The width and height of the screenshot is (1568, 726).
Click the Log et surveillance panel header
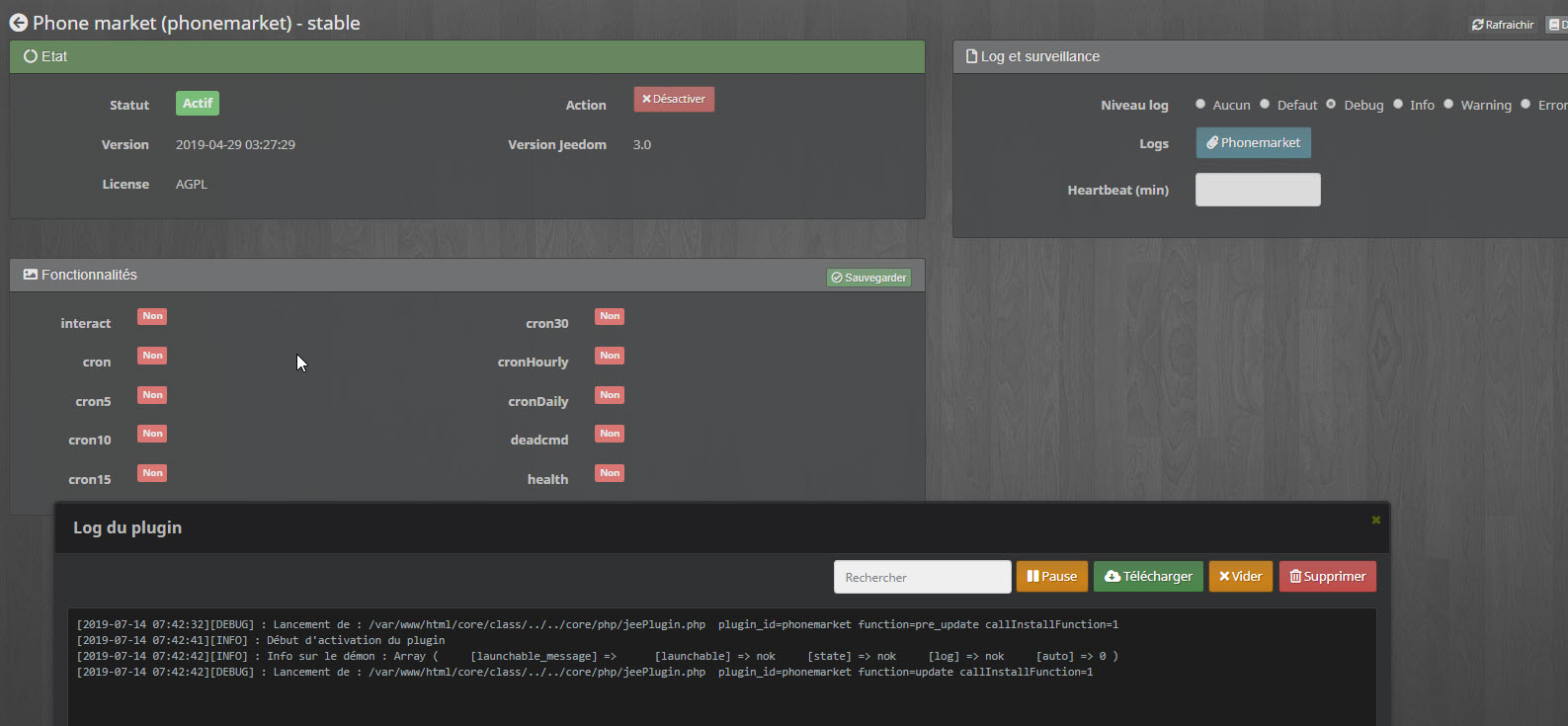pos(1261,56)
